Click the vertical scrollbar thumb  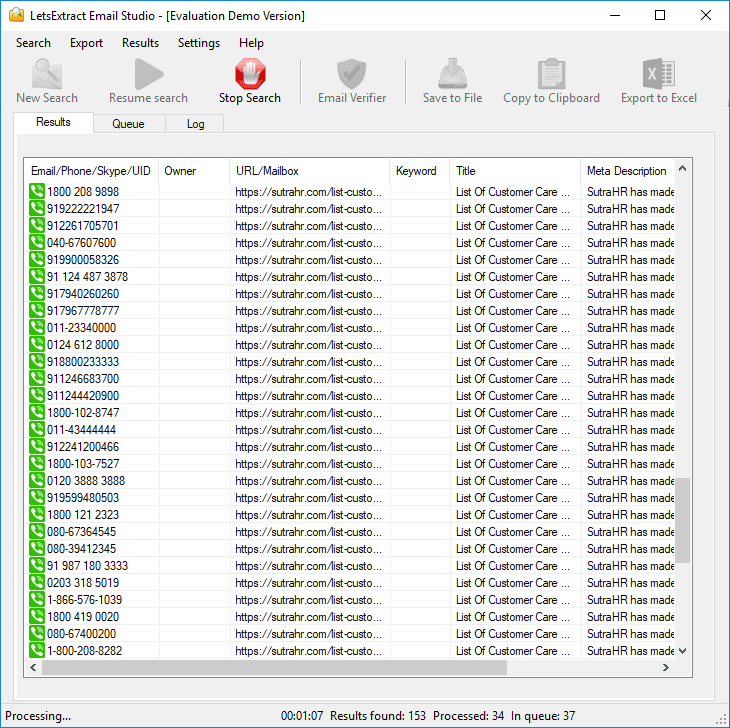(683, 520)
